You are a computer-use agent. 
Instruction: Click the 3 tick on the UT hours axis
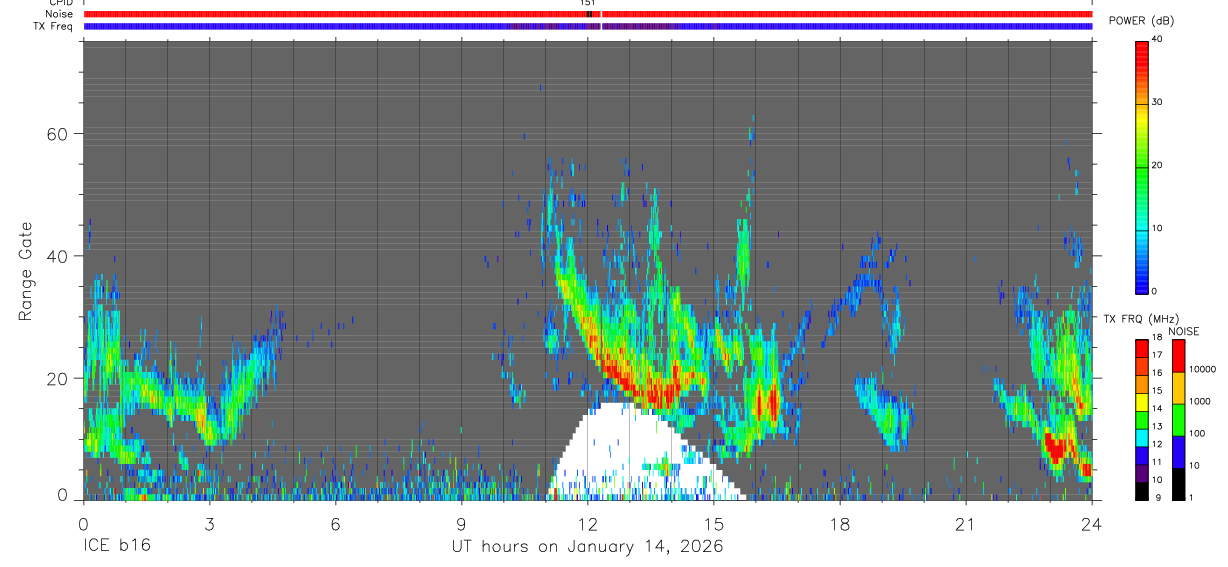pyautogui.click(x=209, y=523)
